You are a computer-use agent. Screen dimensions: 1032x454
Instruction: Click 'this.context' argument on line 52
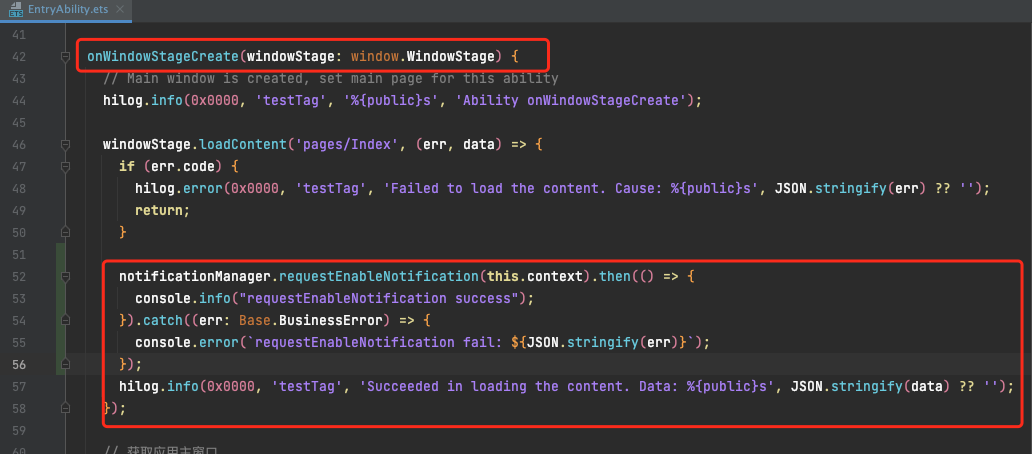click(x=533, y=276)
